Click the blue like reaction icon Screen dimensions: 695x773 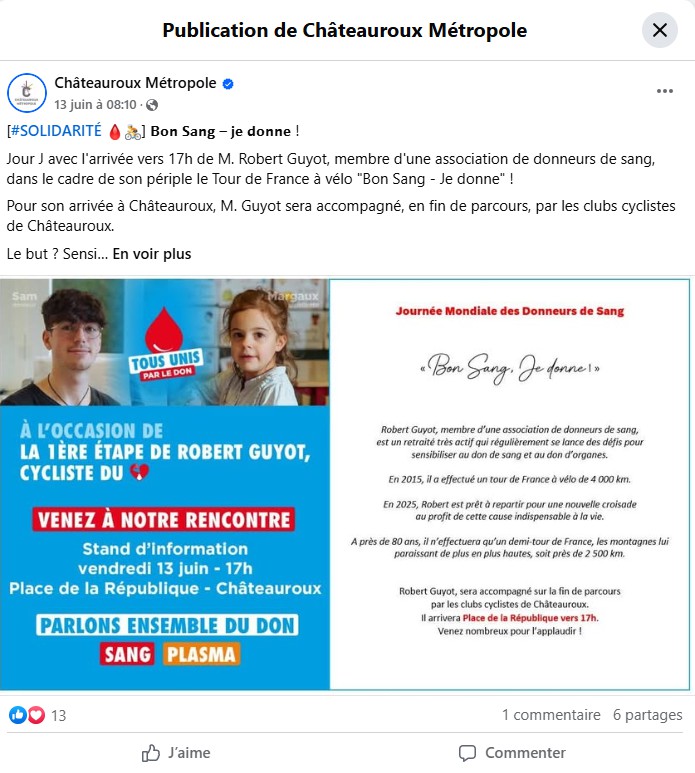tap(18, 715)
